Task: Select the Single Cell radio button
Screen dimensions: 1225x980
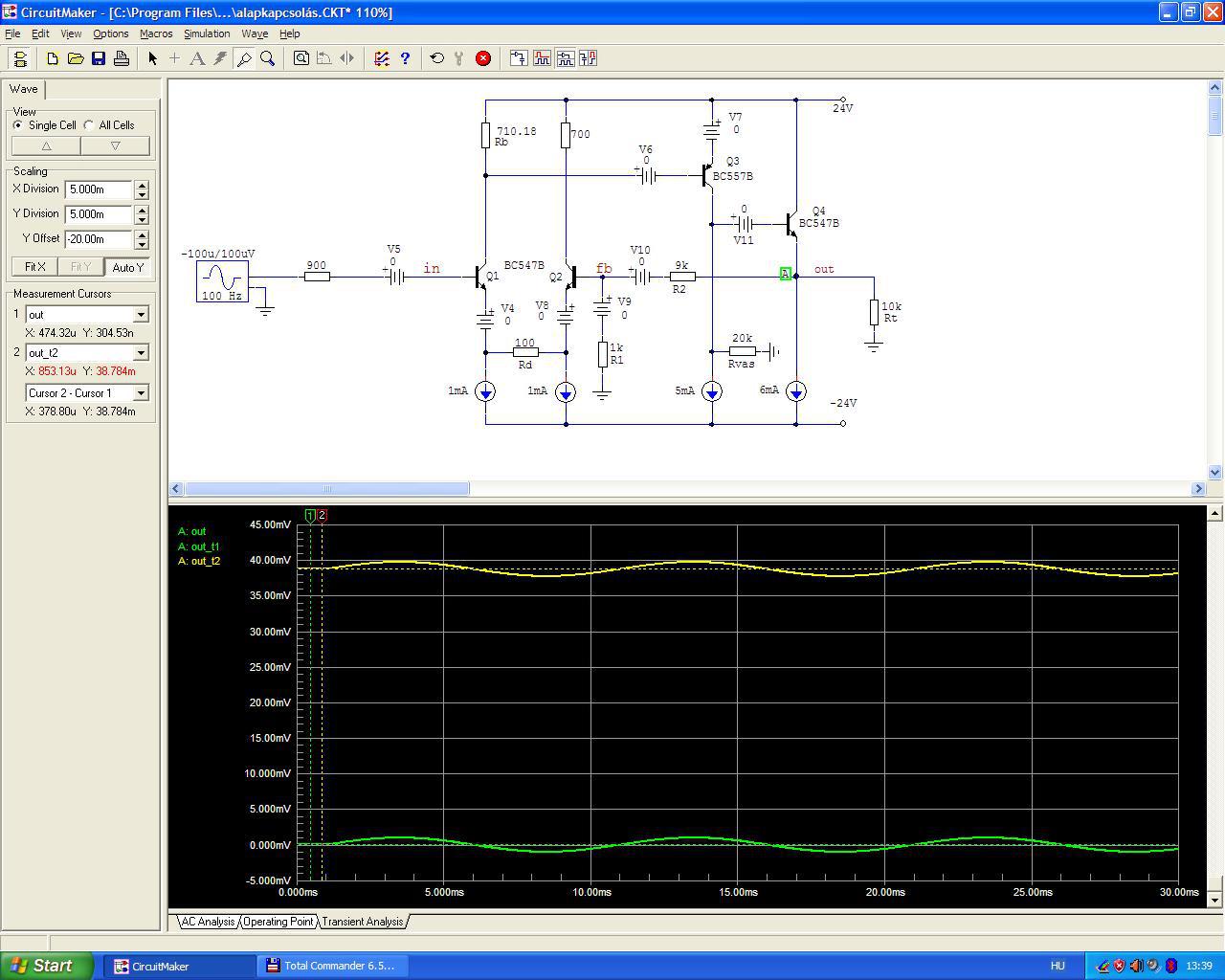Action: pos(18,125)
